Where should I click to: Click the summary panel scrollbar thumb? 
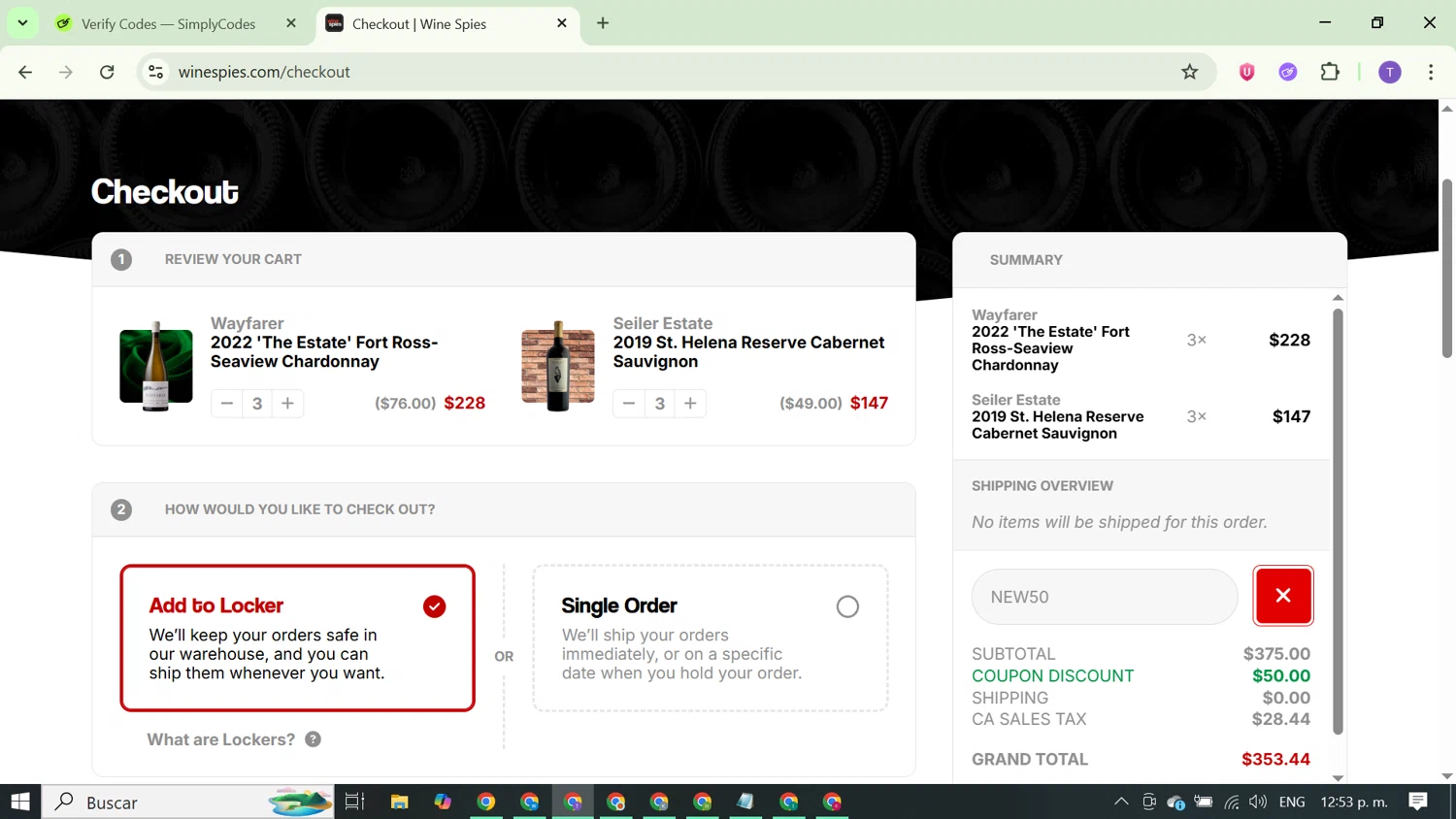pyautogui.click(x=1338, y=521)
